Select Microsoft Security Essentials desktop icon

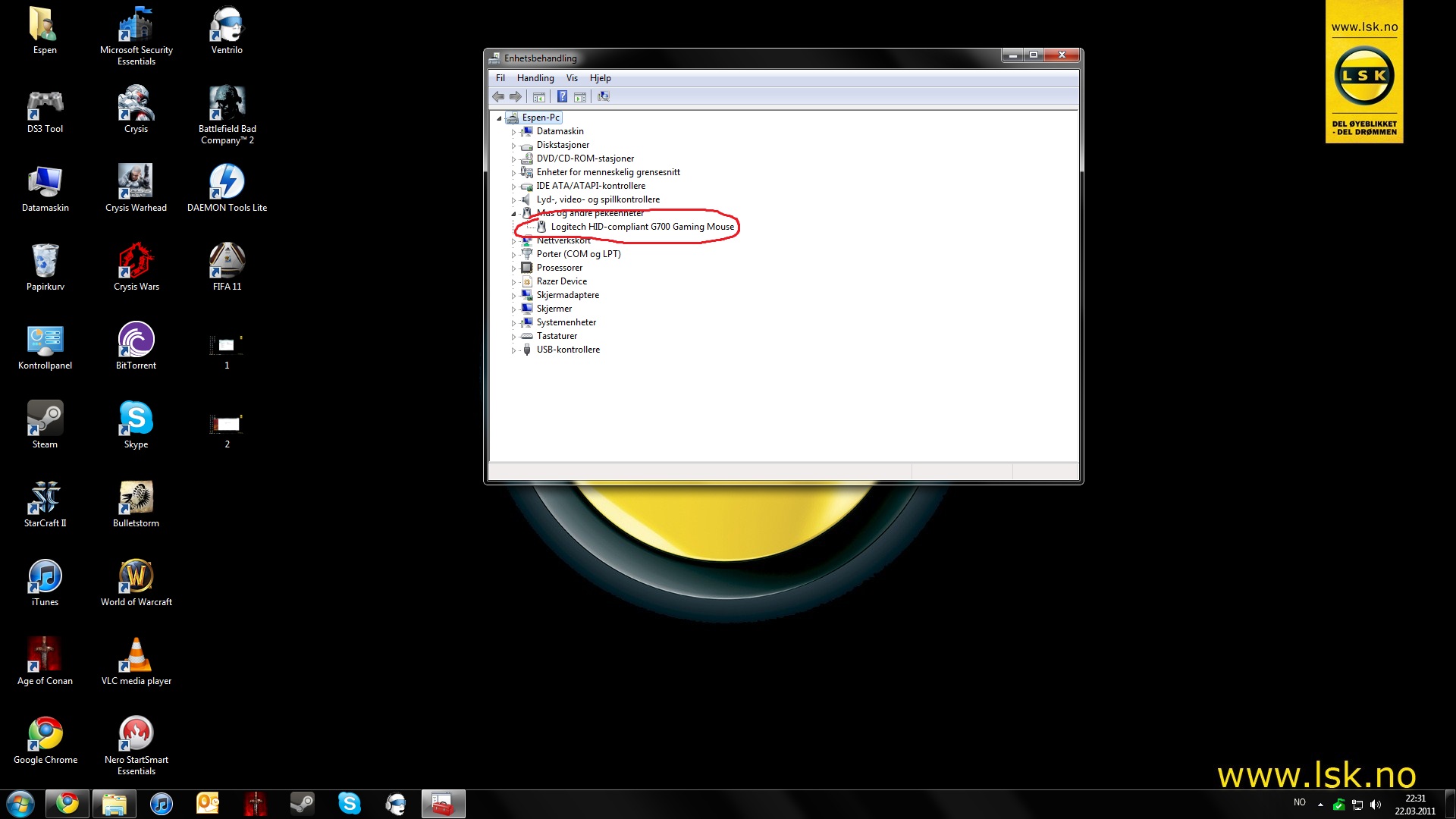(136, 36)
